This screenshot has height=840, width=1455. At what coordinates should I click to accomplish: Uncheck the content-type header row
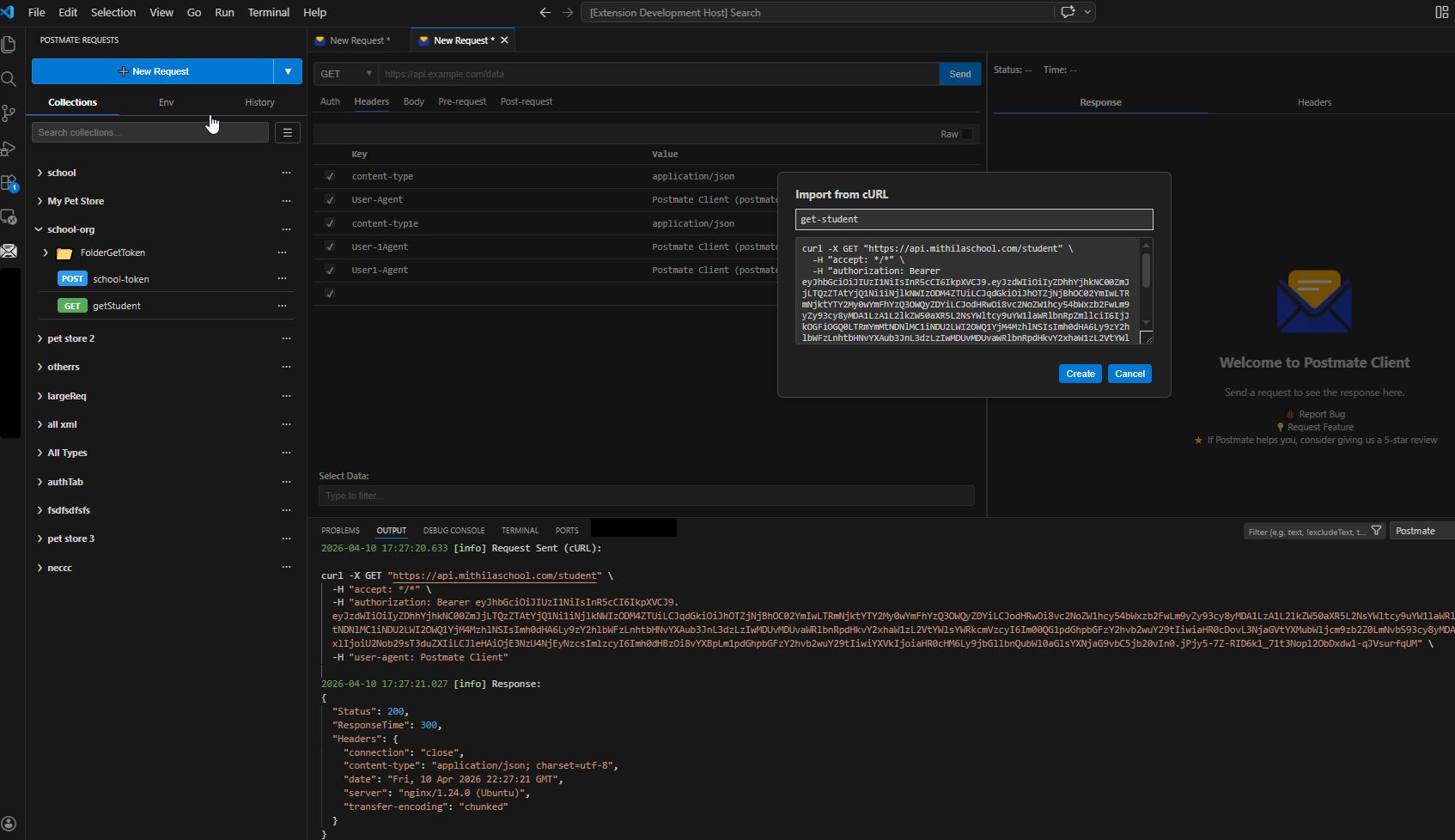(x=329, y=175)
